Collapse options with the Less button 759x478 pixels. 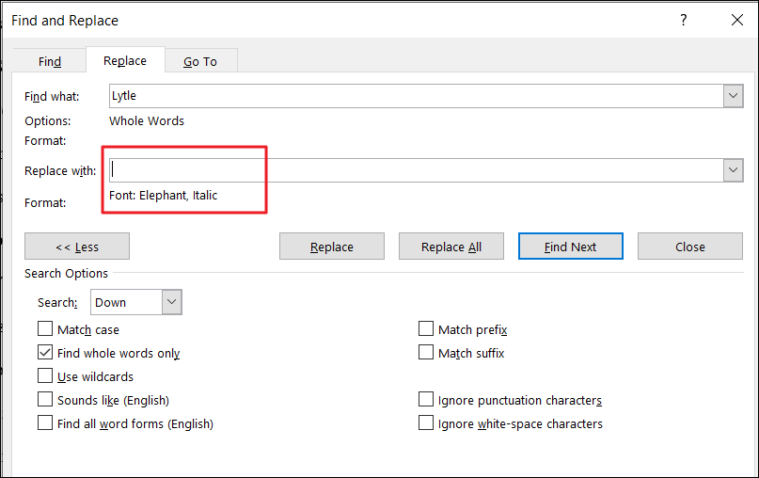coord(77,247)
